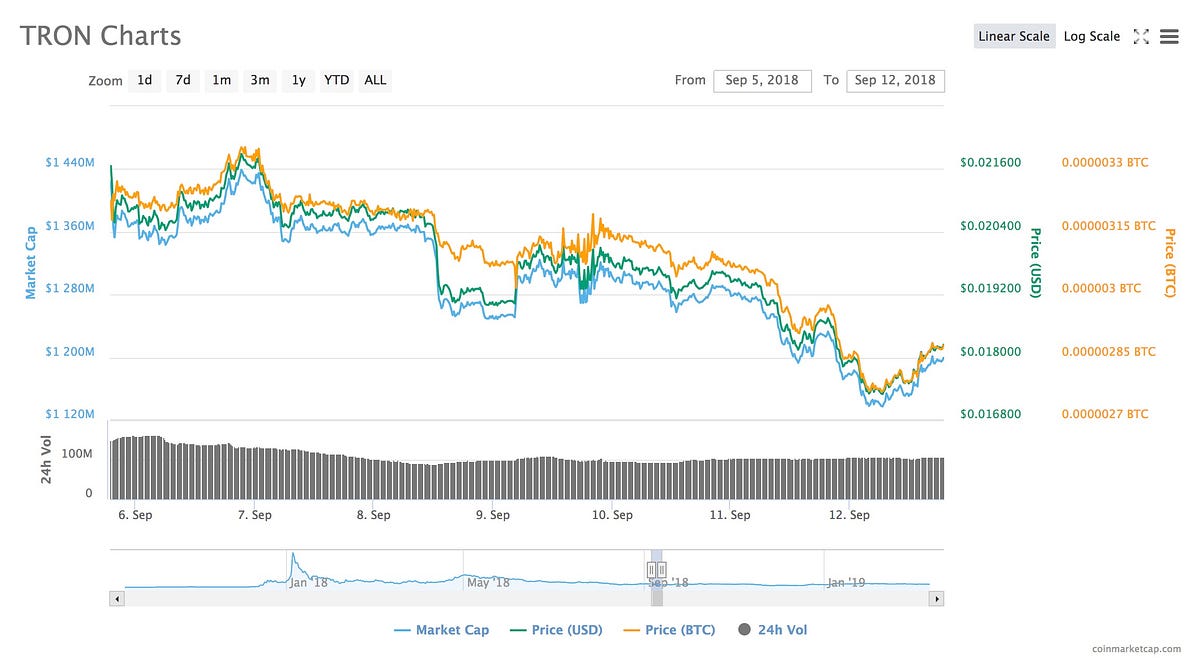Click the $0.018000 price label
Viewport: 1200px width, 671px height.
pyautogui.click(x=991, y=351)
